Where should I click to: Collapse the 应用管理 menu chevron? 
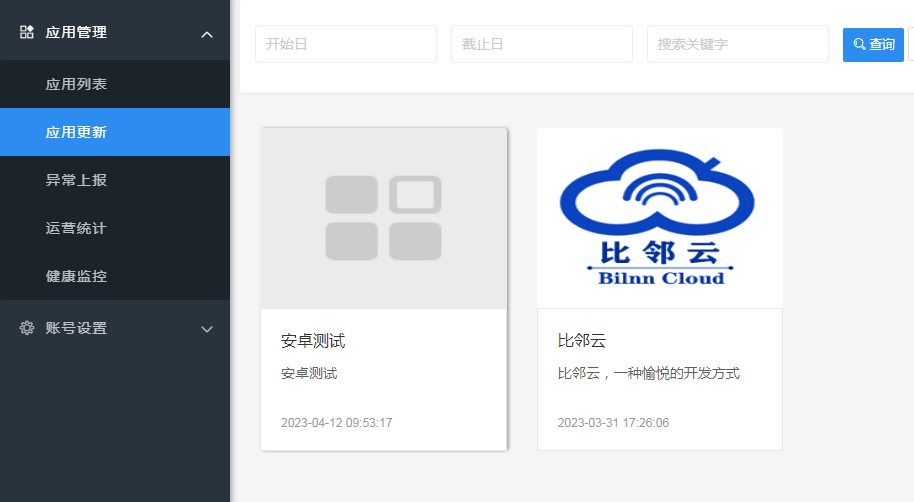pyautogui.click(x=207, y=35)
